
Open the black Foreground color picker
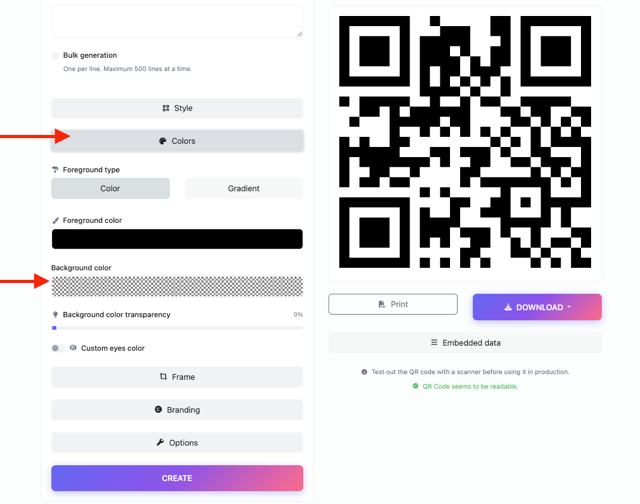pos(177,239)
